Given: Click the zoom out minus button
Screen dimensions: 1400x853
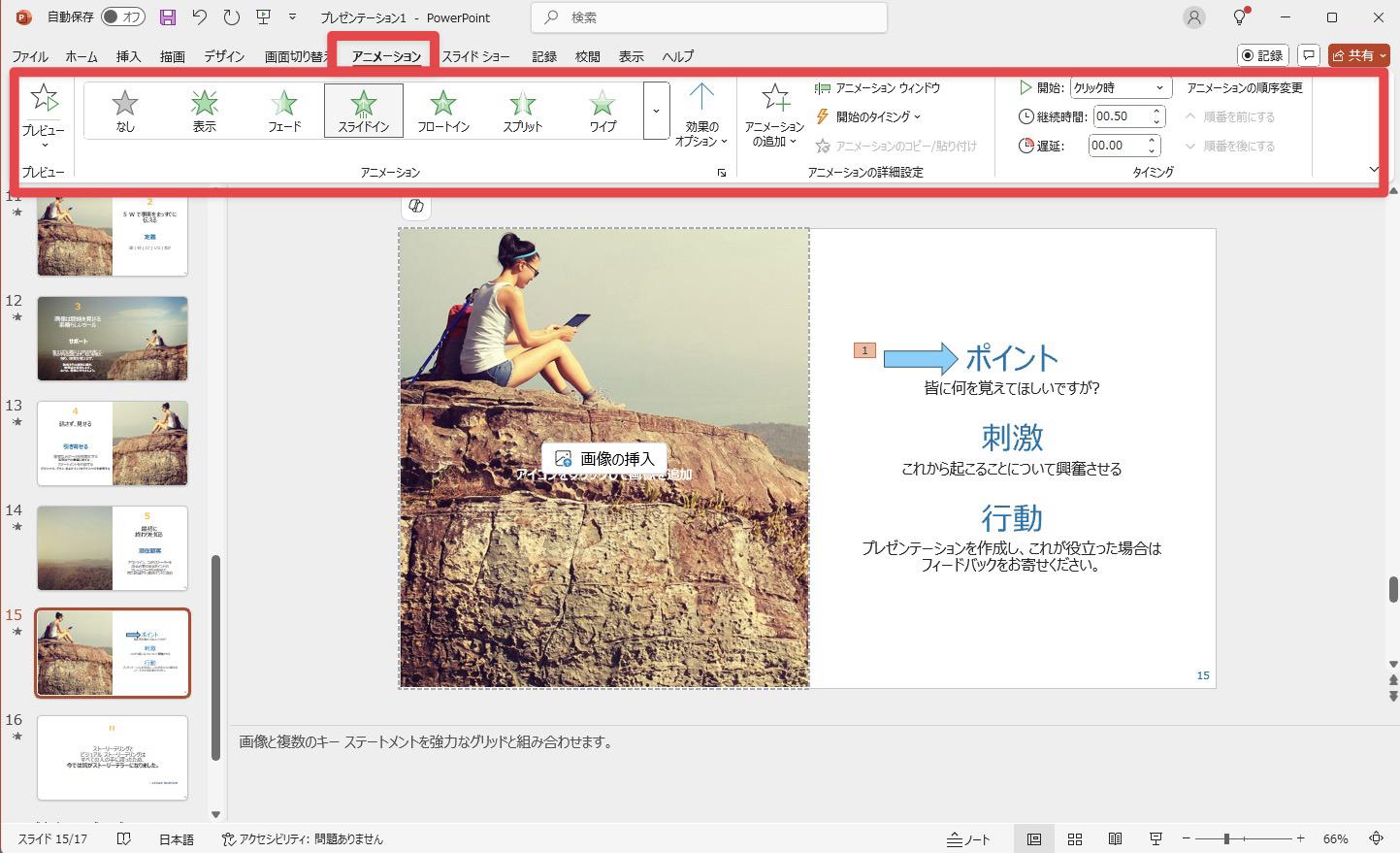Looking at the screenshot, I should [x=1187, y=838].
